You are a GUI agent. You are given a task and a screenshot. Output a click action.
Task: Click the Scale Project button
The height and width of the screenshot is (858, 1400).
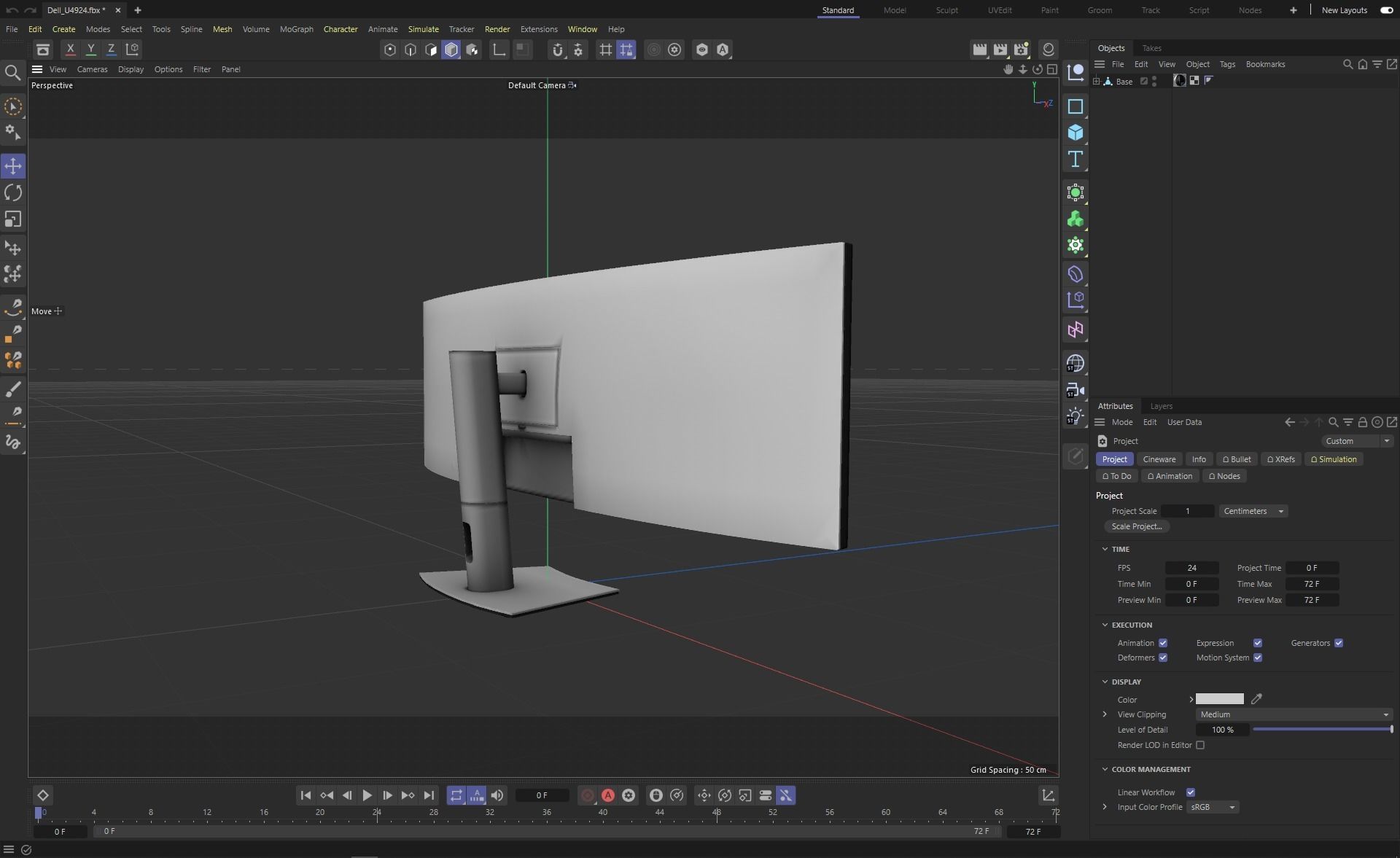(x=1136, y=526)
